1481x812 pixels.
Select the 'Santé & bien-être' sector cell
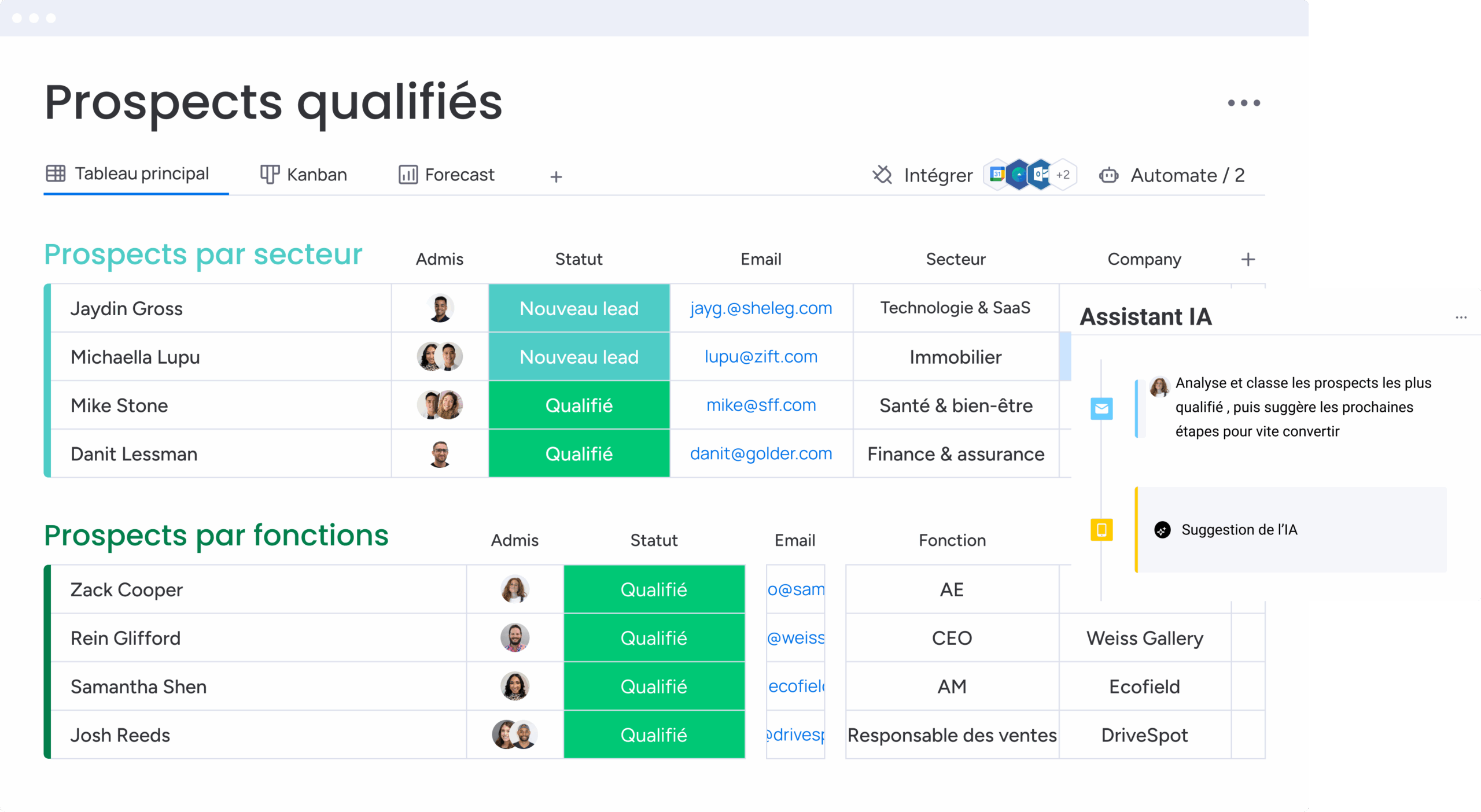(956, 405)
